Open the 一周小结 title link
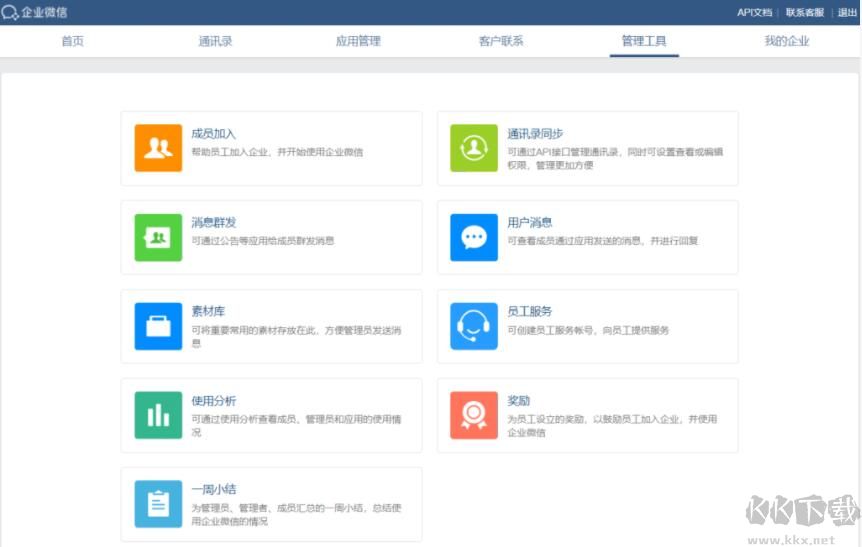This screenshot has height=547, width=862. pos(214,489)
